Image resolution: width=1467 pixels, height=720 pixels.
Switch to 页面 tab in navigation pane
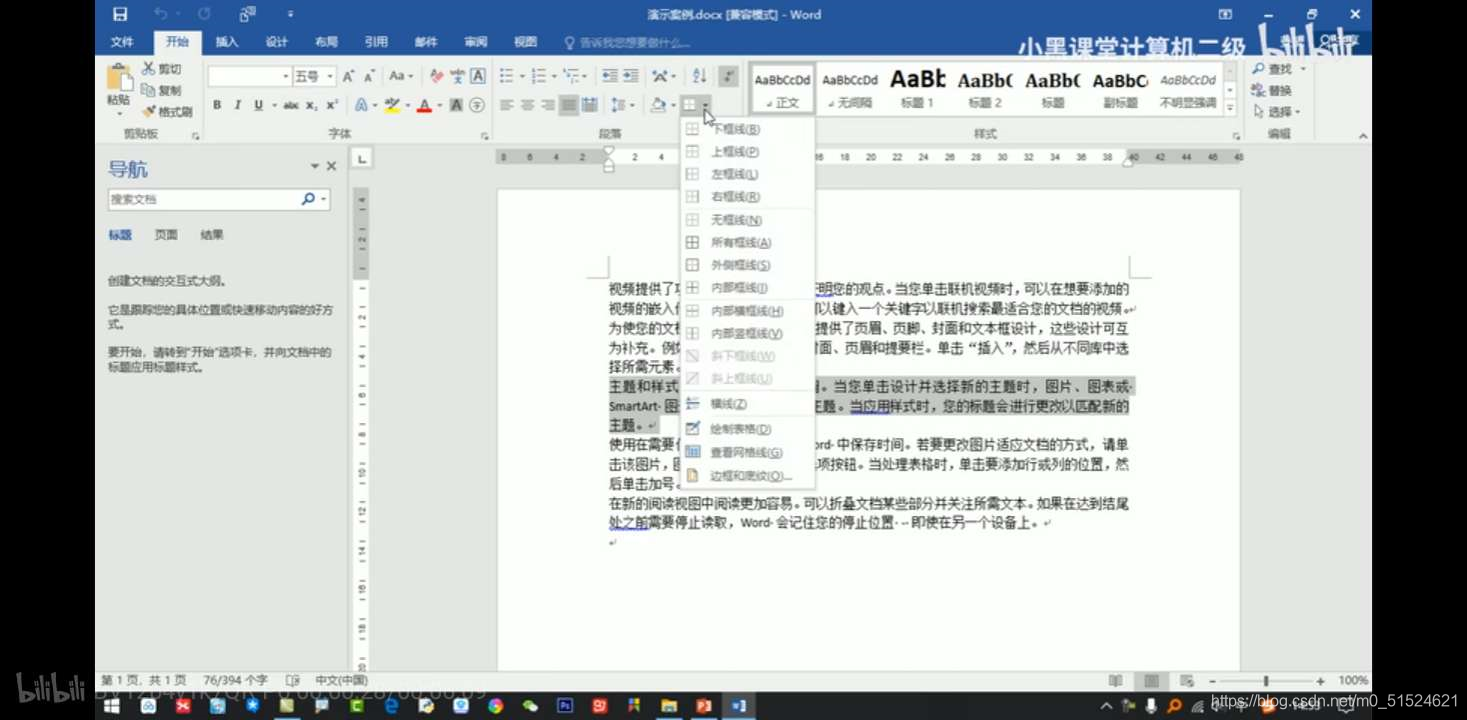tap(166, 235)
